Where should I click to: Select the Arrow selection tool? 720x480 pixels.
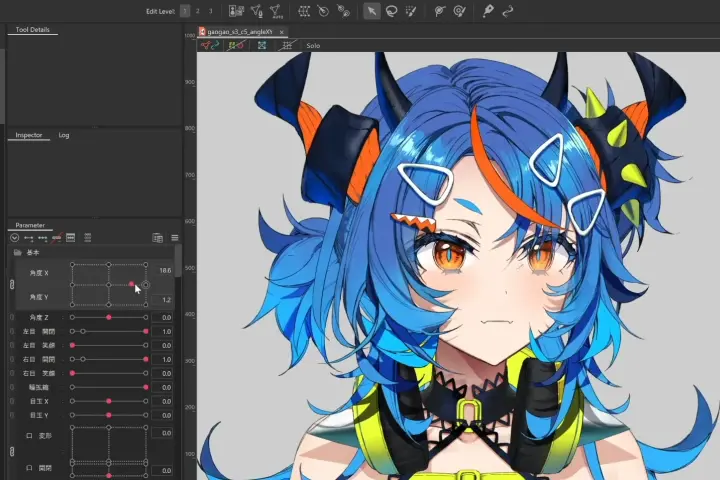pos(372,11)
